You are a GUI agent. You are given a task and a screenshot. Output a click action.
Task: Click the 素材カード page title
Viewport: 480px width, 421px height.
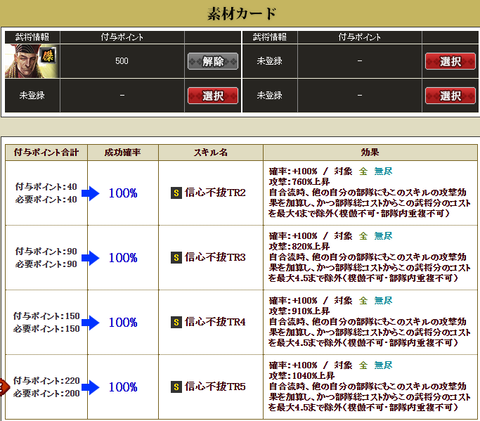point(242,14)
